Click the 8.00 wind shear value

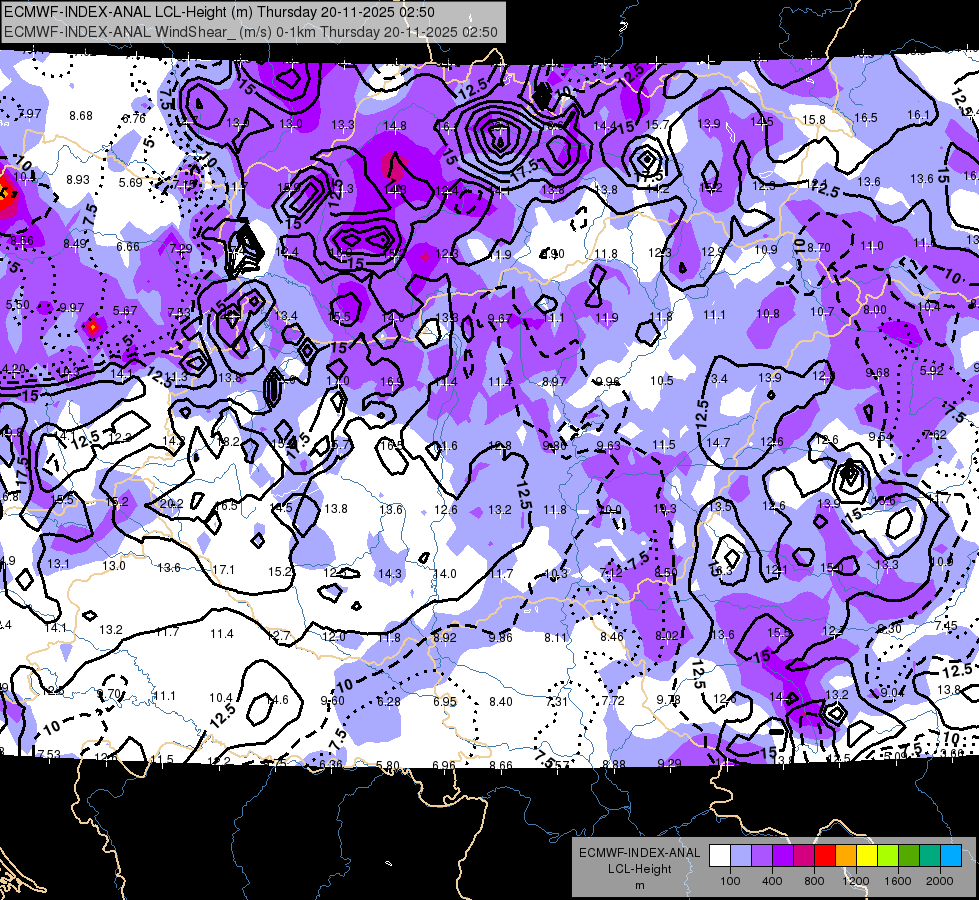tap(875, 309)
